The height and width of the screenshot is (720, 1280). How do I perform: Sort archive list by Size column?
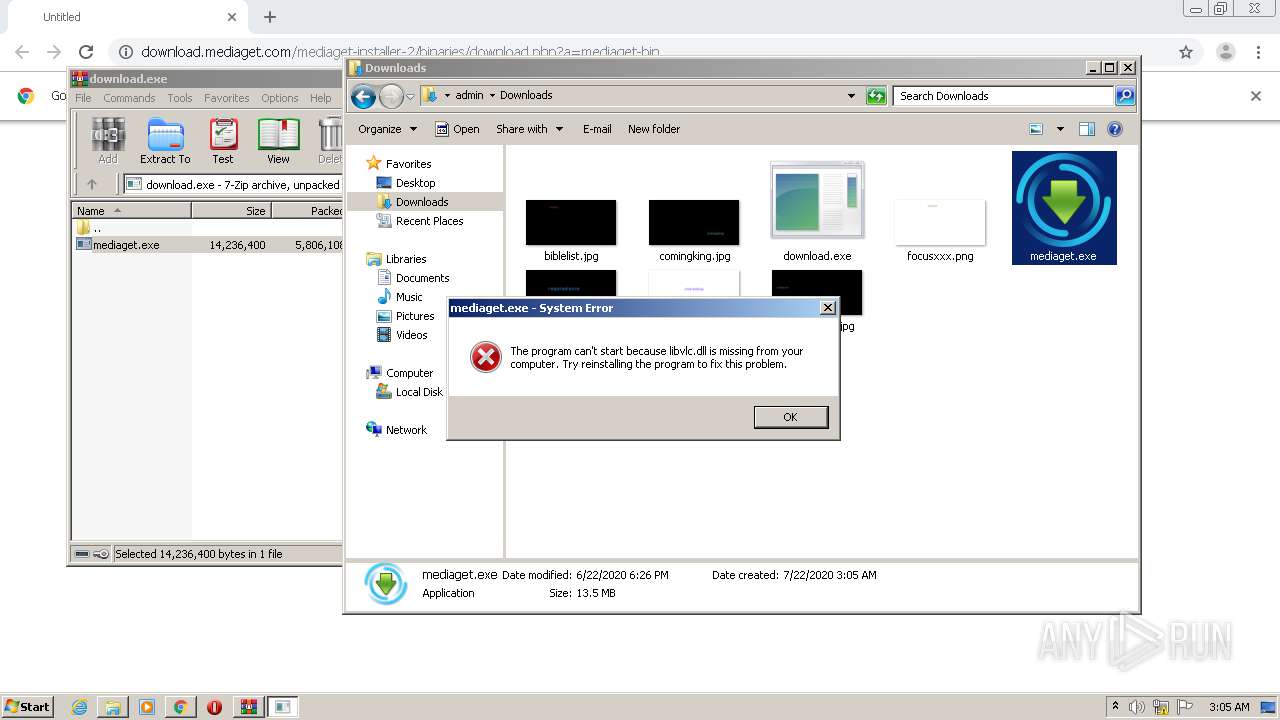pos(231,211)
